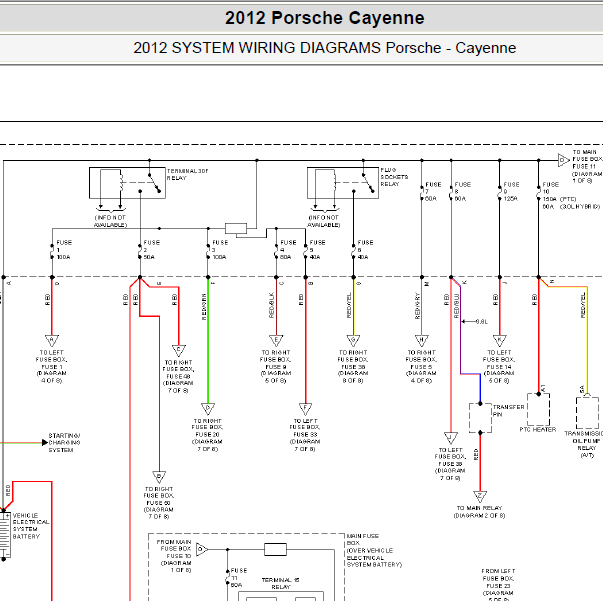Click connector triangle J to left fuse box fuse 38
The image size is (603, 601).
pyautogui.click(x=451, y=438)
